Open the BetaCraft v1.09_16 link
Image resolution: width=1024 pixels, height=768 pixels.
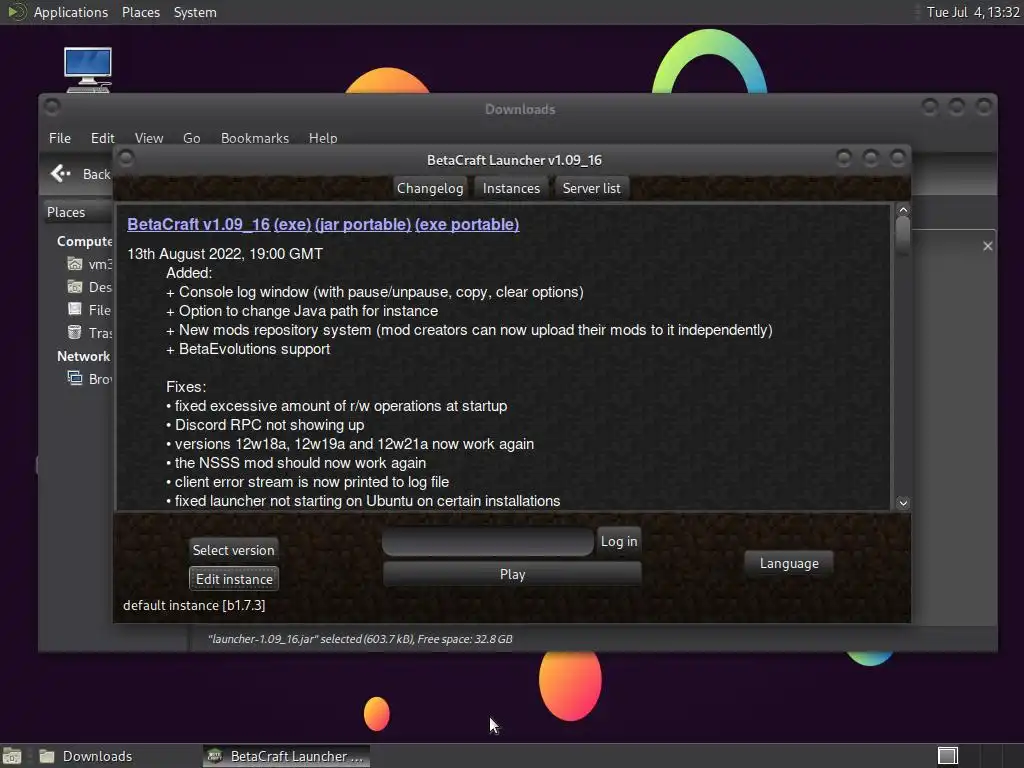click(x=199, y=224)
